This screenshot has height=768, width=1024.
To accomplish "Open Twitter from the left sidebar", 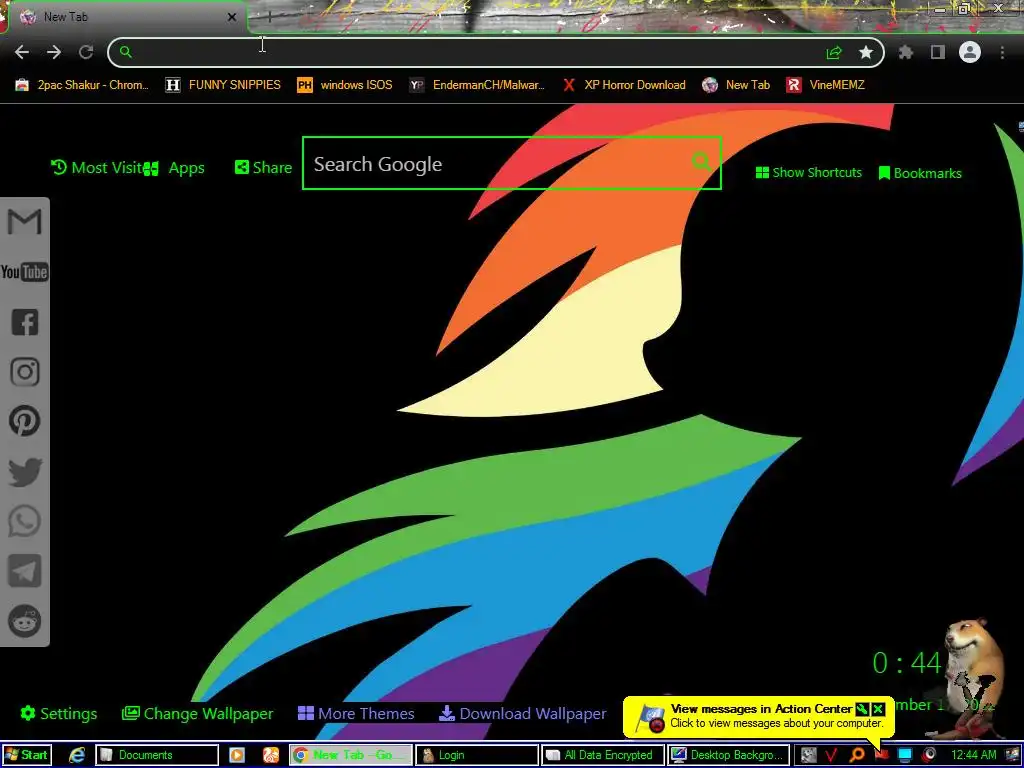I will [25, 472].
